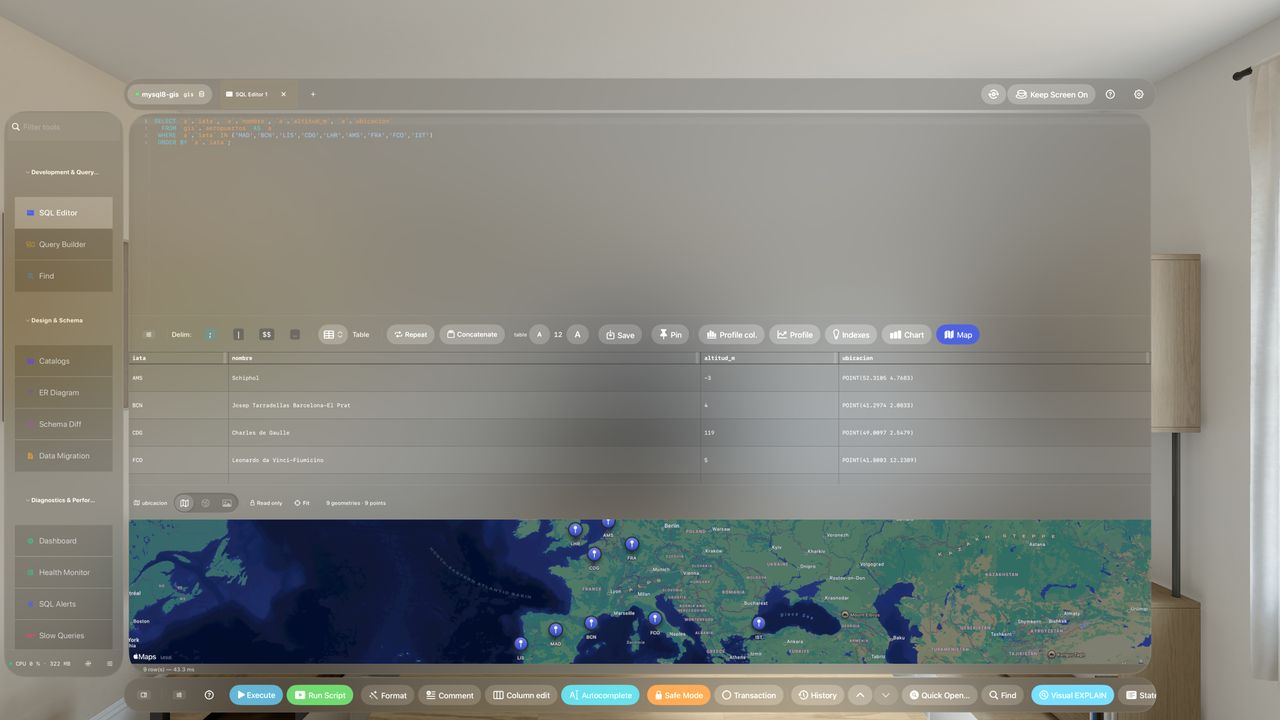Image resolution: width=1280 pixels, height=720 pixels.
Task: Open Health Monitor in the sidebar
Action: (64, 573)
